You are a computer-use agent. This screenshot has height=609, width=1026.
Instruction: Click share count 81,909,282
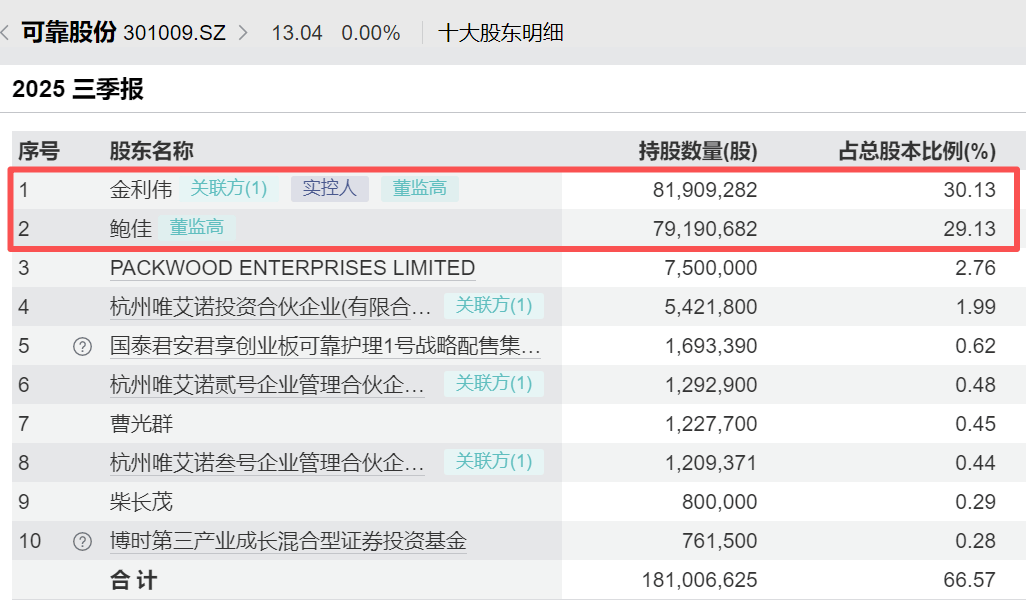pyautogui.click(x=705, y=190)
